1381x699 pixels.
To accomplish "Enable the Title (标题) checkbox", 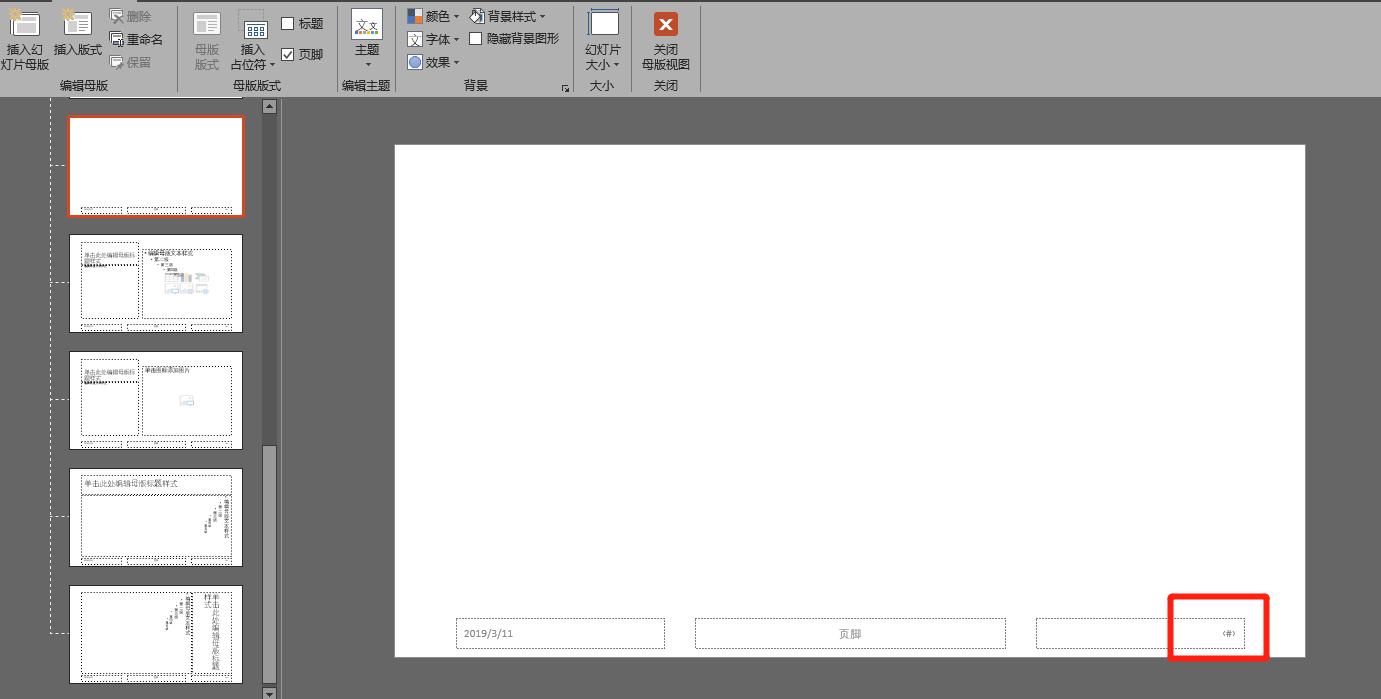I will point(288,23).
